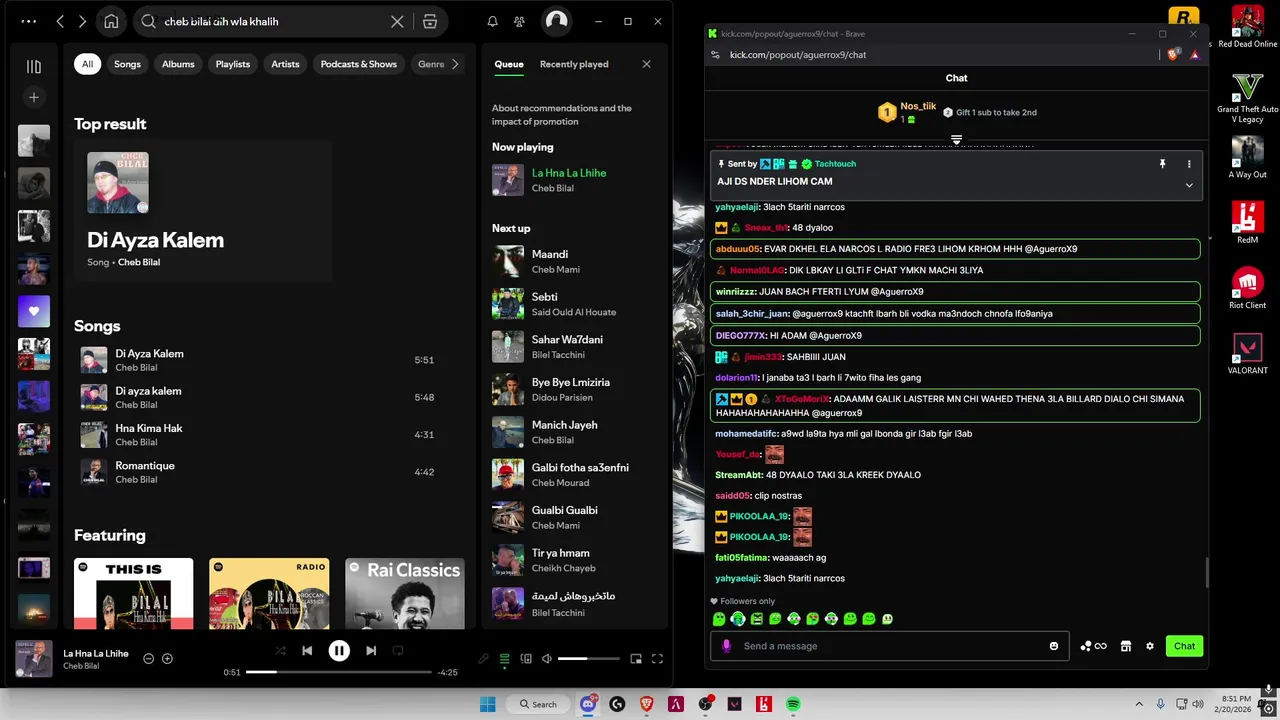This screenshot has height=720, width=1280.
Task: Select Podcasts & Shows filter chip
Action: pos(359,64)
